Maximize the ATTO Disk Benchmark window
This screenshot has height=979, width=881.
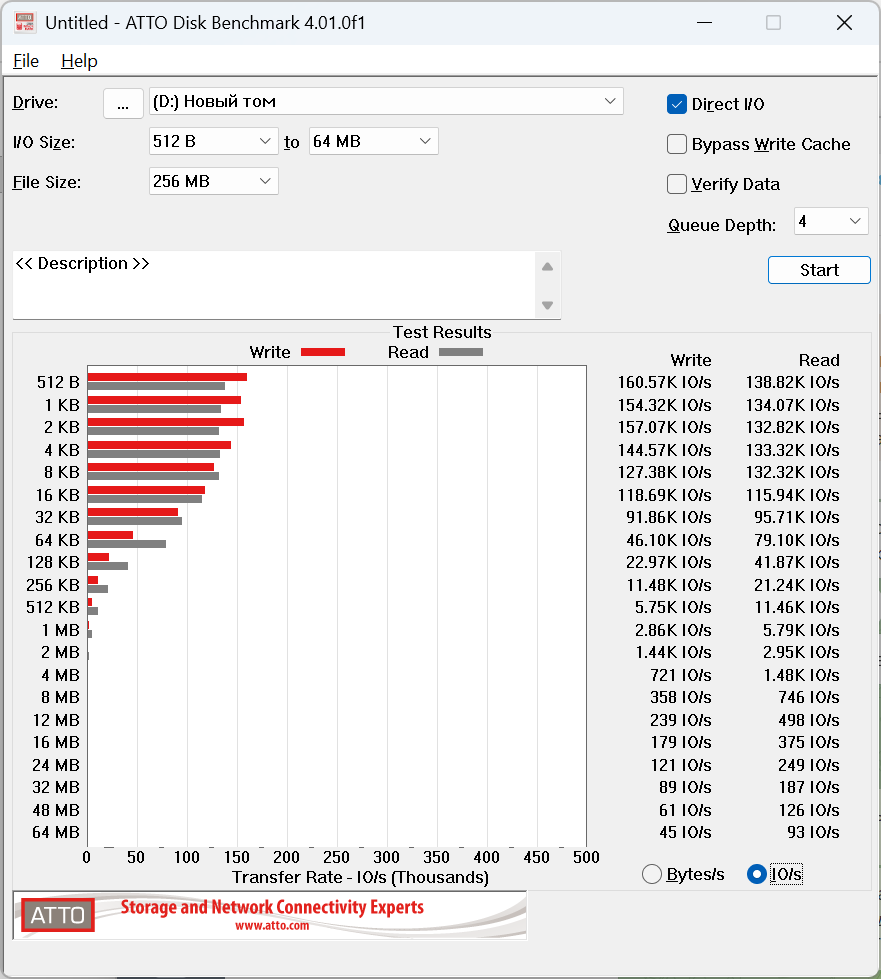(x=774, y=23)
